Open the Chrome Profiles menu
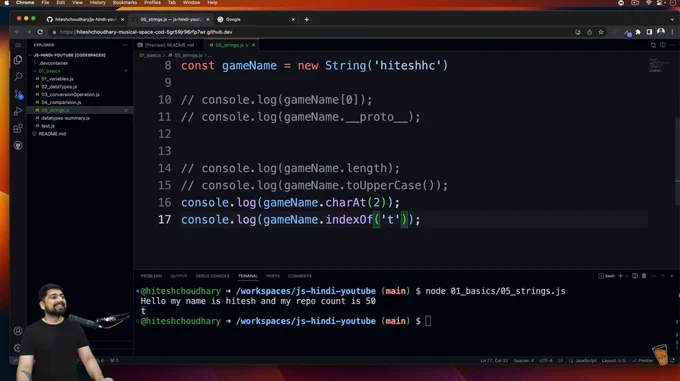This screenshot has height=381, width=680. tap(152, 3)
